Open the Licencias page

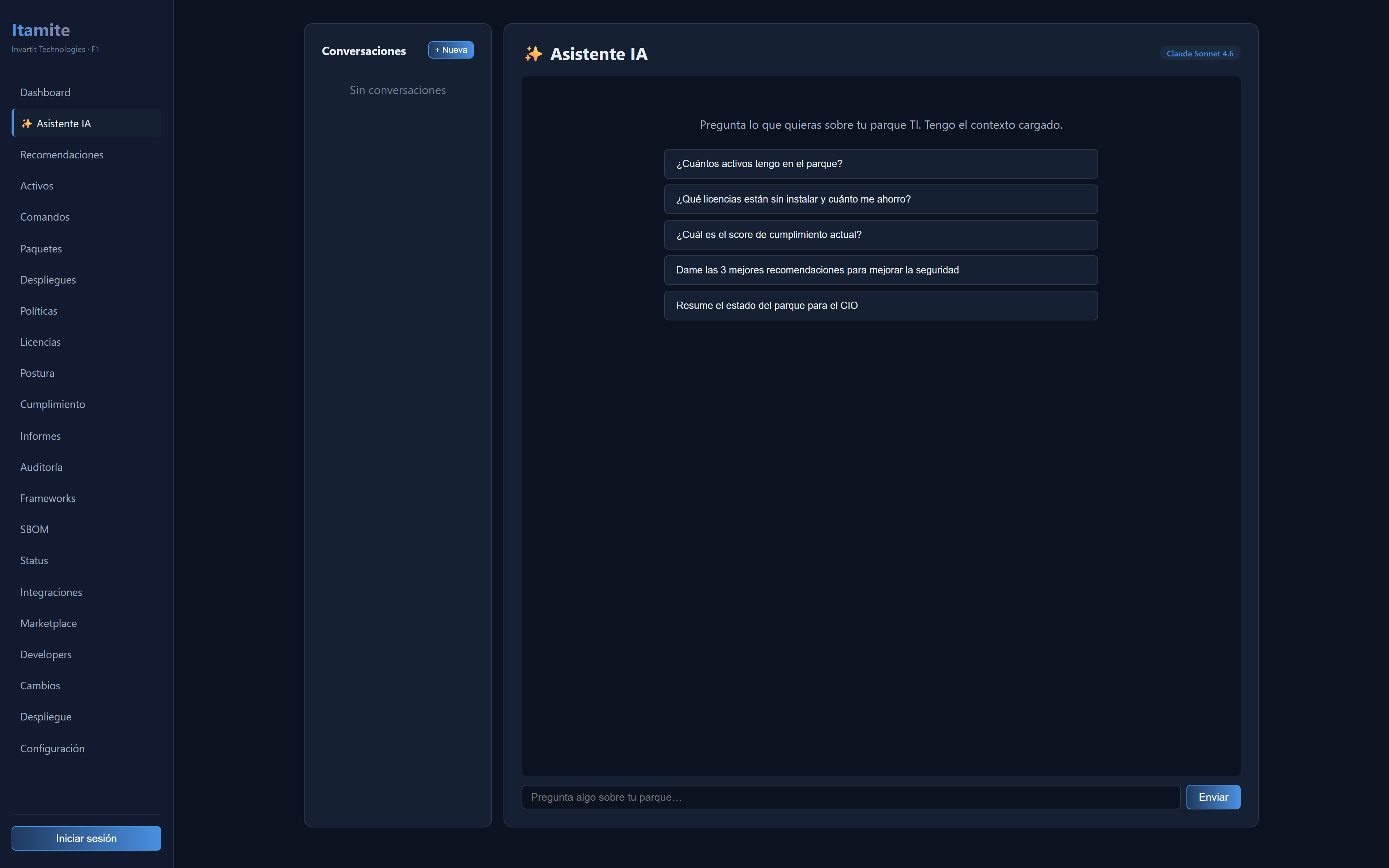(x=40, y=342)
